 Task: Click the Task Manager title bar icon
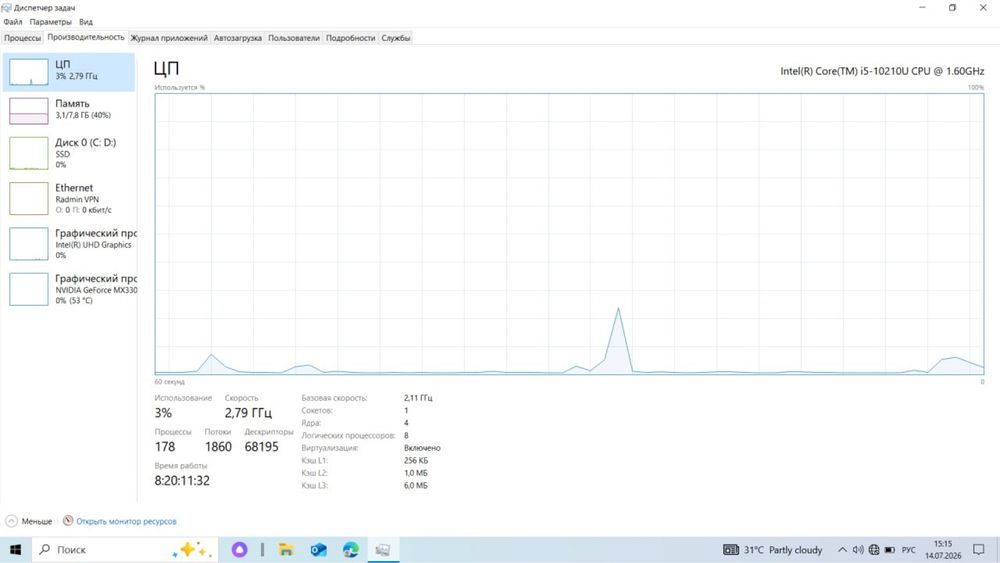(x=6, y=8)
